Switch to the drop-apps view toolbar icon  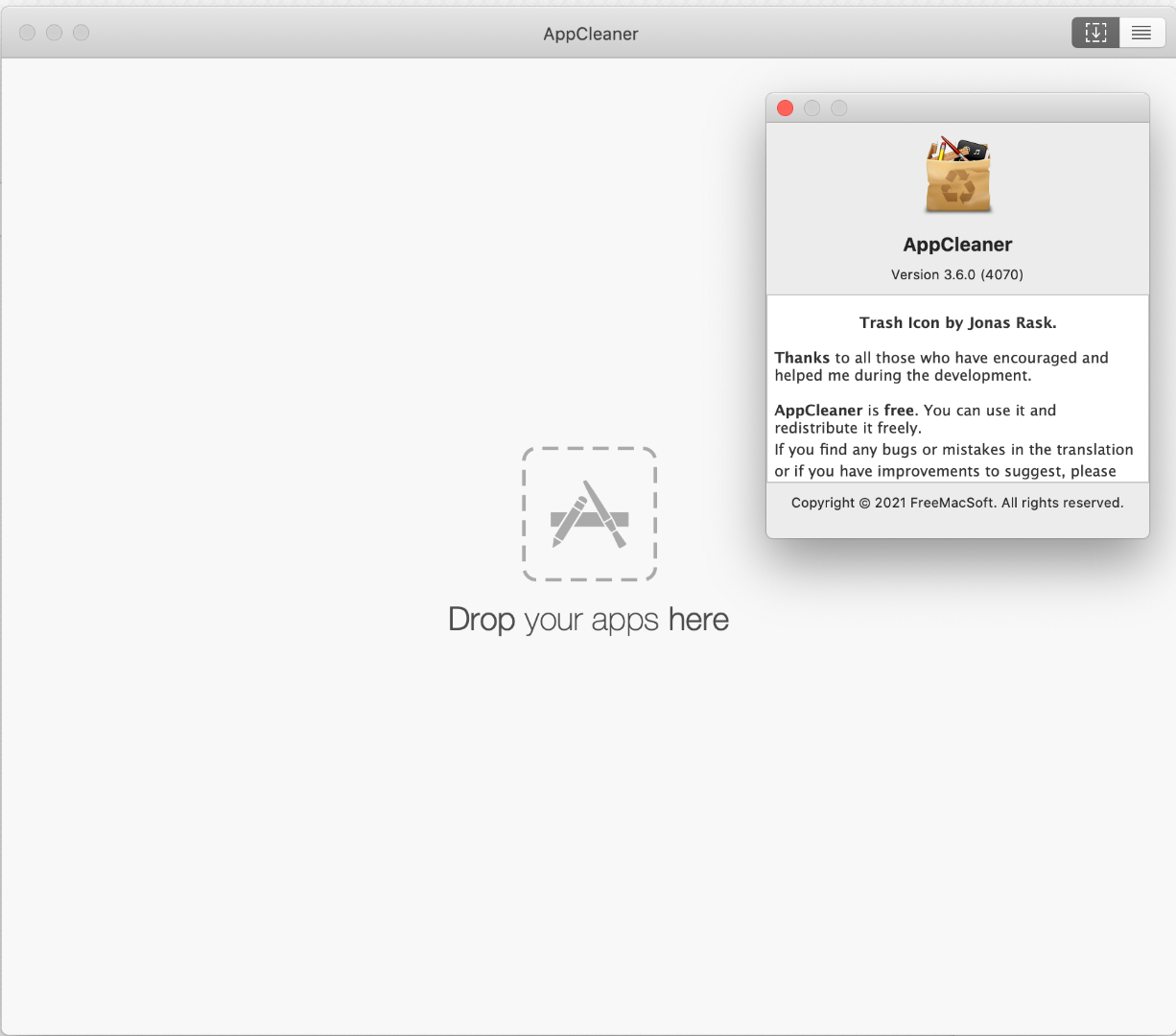point(1095,33)
